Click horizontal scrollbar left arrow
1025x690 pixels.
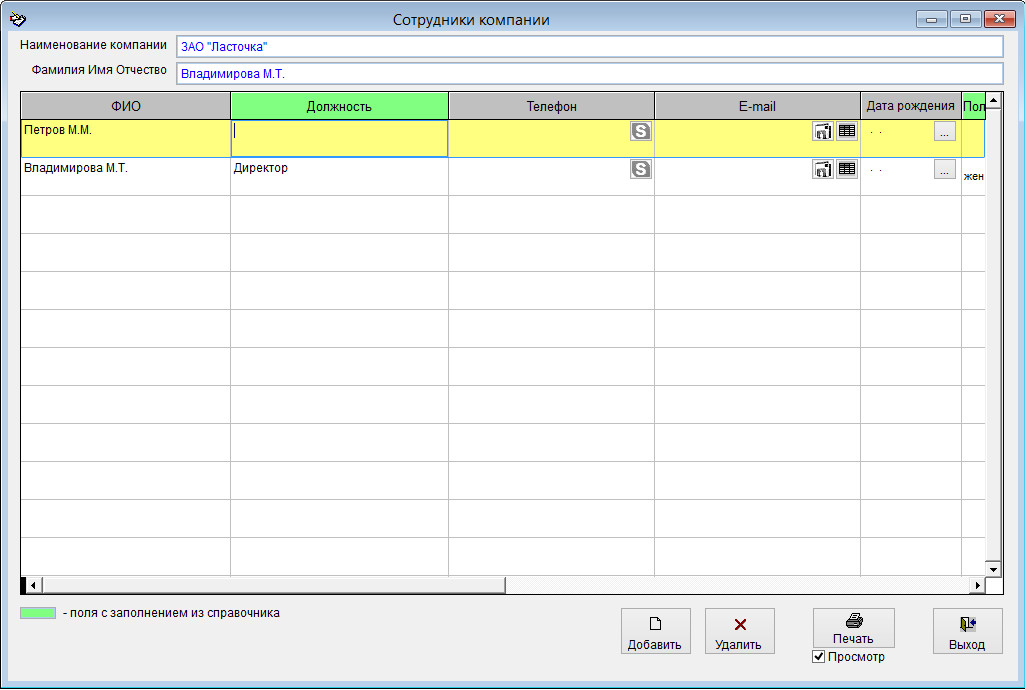click(33, 585)
